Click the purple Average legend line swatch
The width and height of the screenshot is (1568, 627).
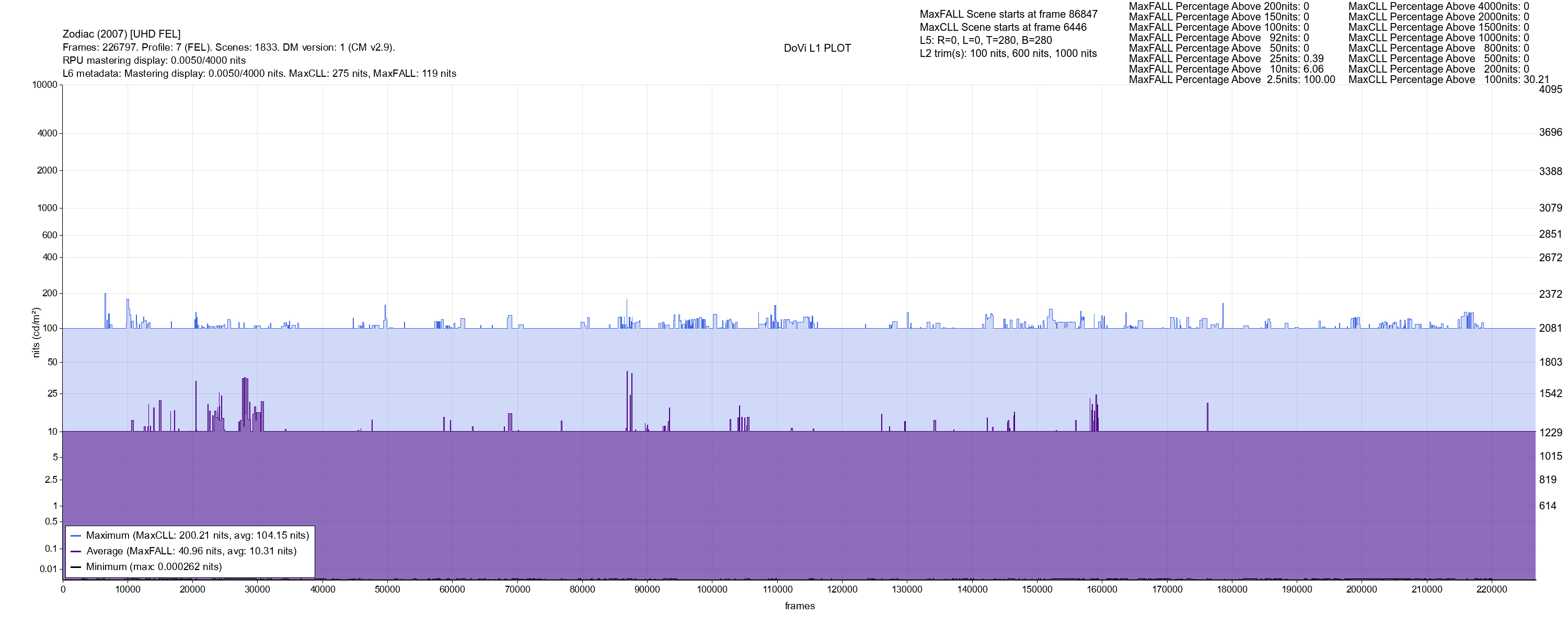pyautogui.click(x=75, y=552)
